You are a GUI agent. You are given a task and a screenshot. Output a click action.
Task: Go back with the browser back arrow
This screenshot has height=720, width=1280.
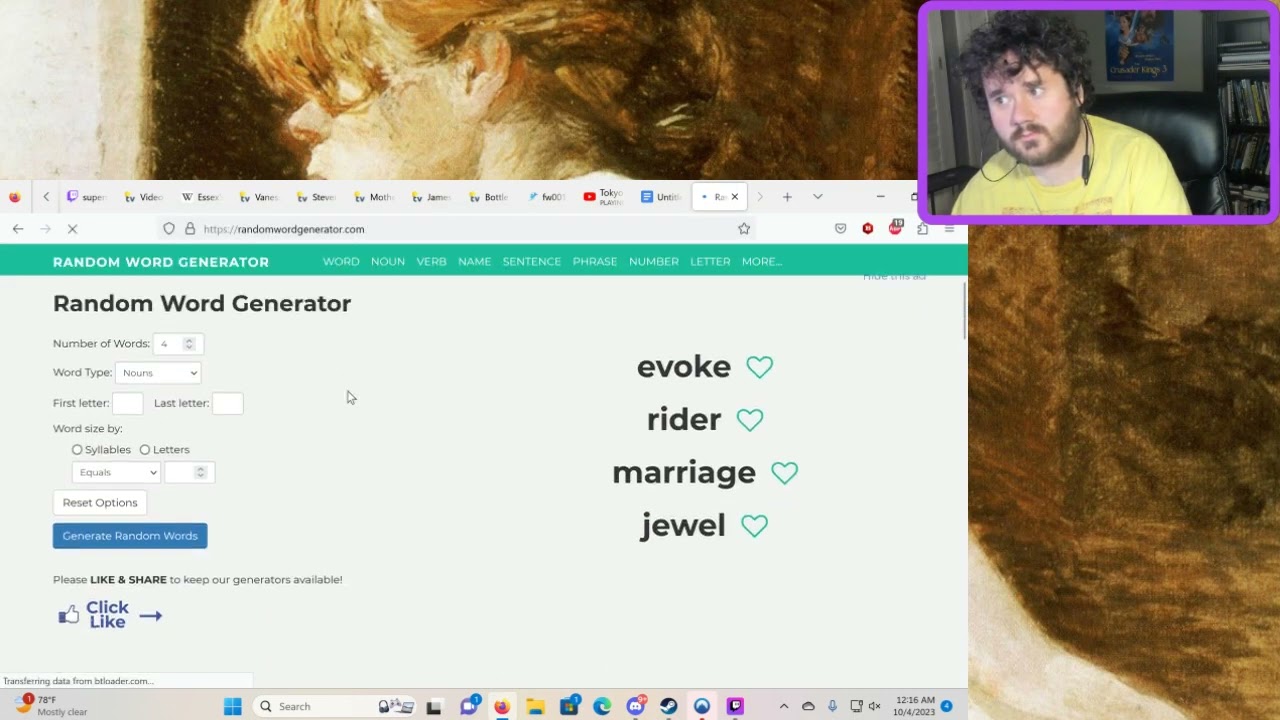point(18,229)
